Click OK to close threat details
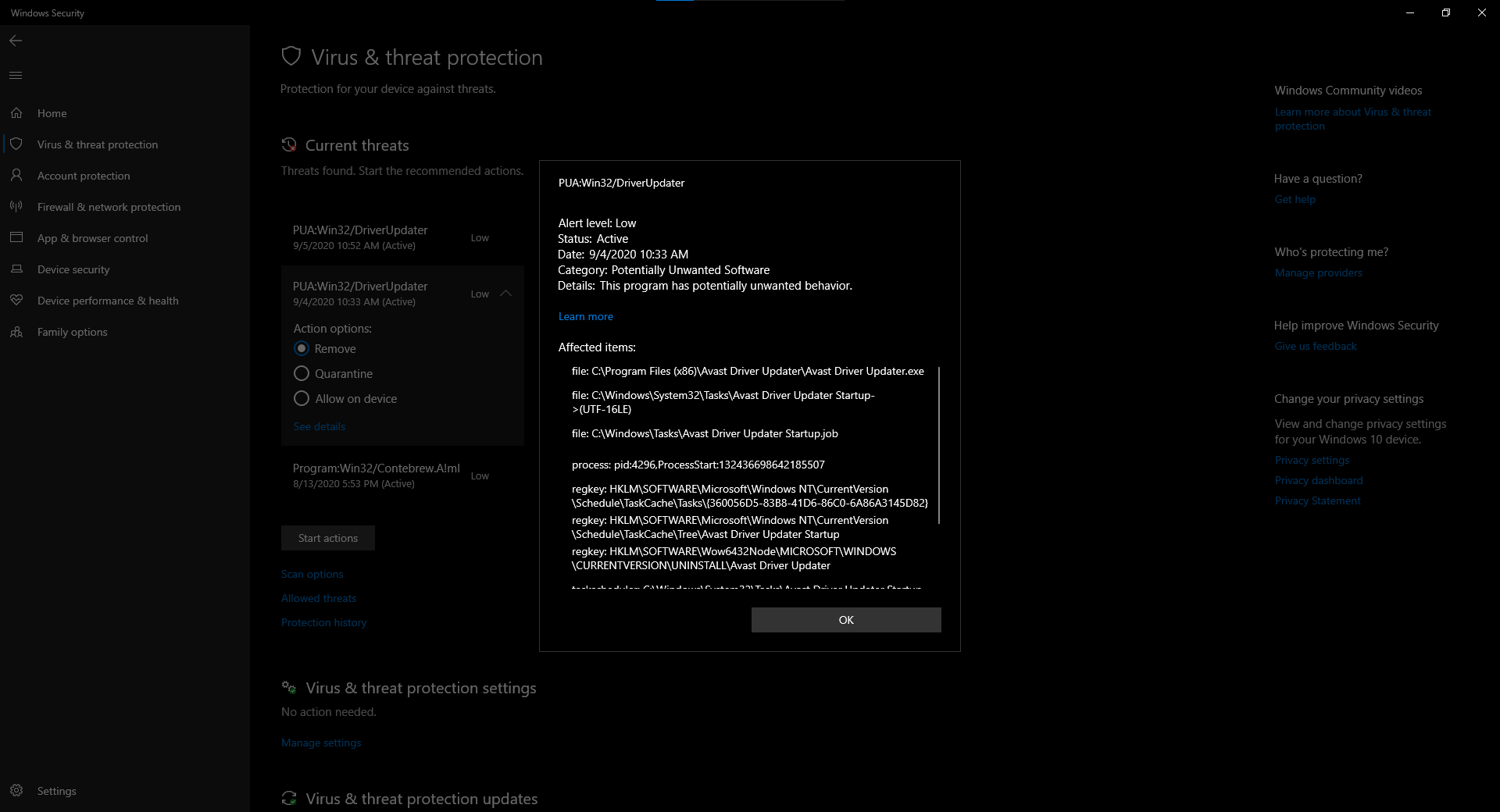This screenshot has height=812, width=1500. (846, 620)
